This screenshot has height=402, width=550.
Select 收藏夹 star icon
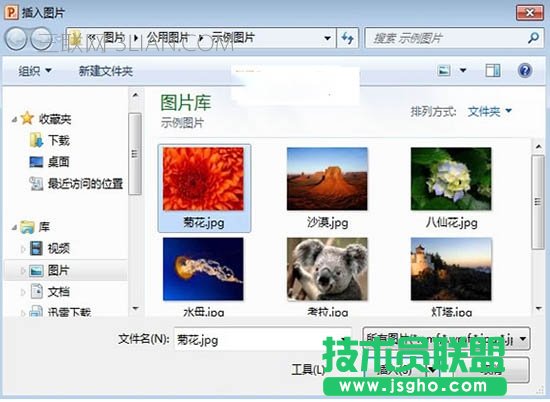tap(27, 118)
